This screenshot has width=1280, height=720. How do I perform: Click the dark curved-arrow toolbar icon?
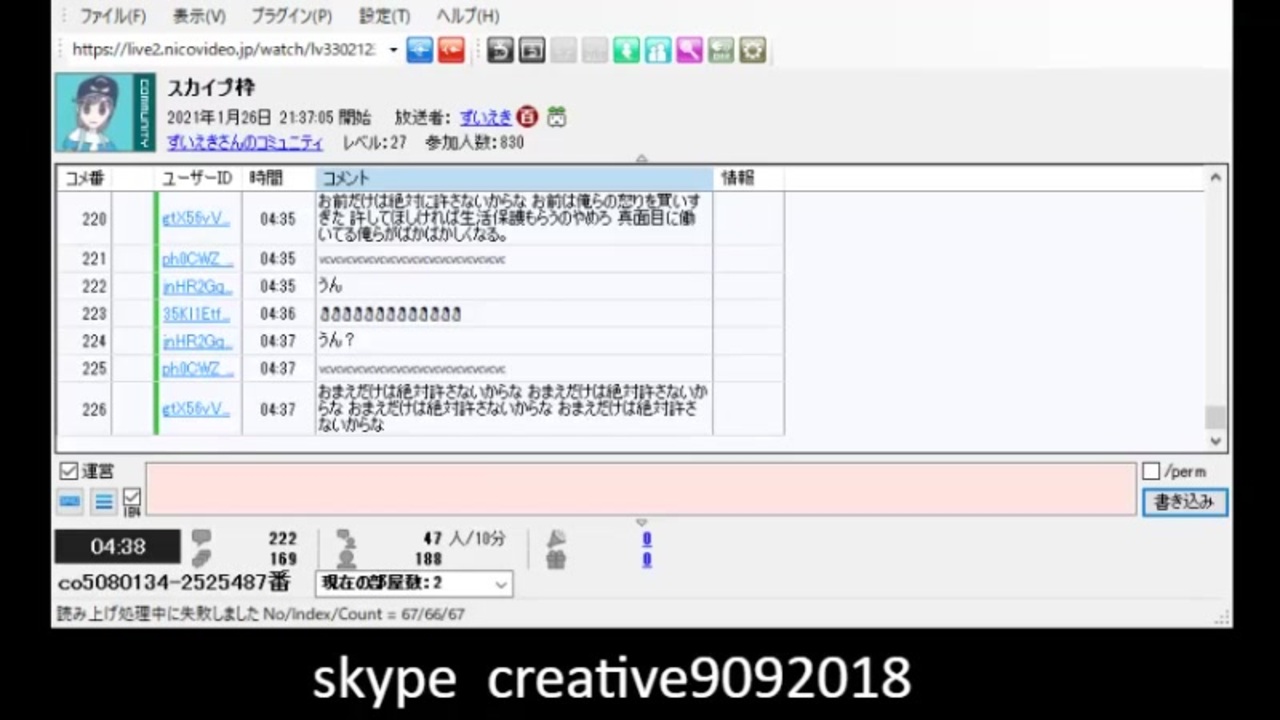click(500, 49)
